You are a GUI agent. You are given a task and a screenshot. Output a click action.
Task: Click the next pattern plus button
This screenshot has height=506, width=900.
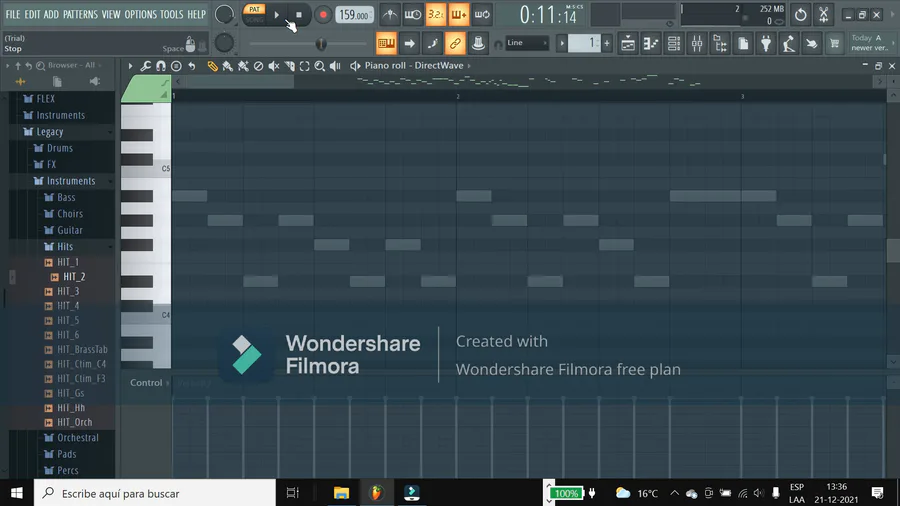point(607,43)
